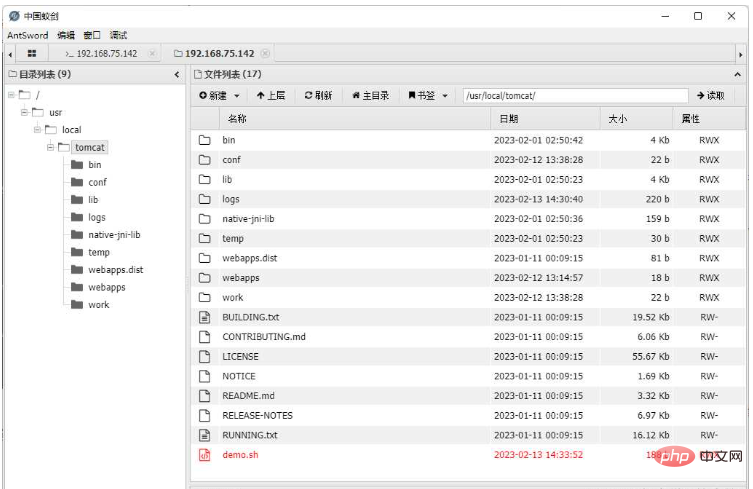Viewport: 753px width, 489px height.
Task: Collapse the 目录列表 panel chevron
Action: pyautogui.click(x=177, y=74)
